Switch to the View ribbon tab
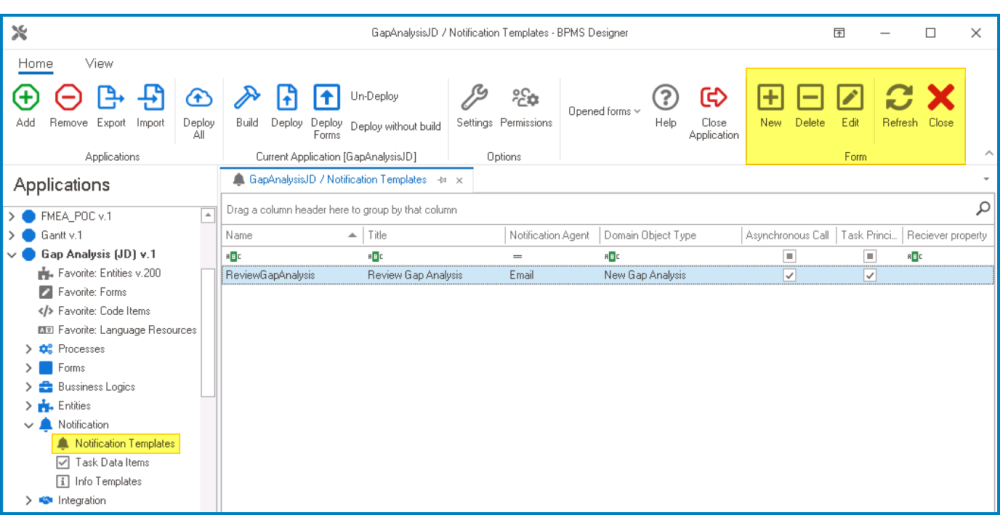This screenshot has height=515, width=1000. tap(99, 63)
